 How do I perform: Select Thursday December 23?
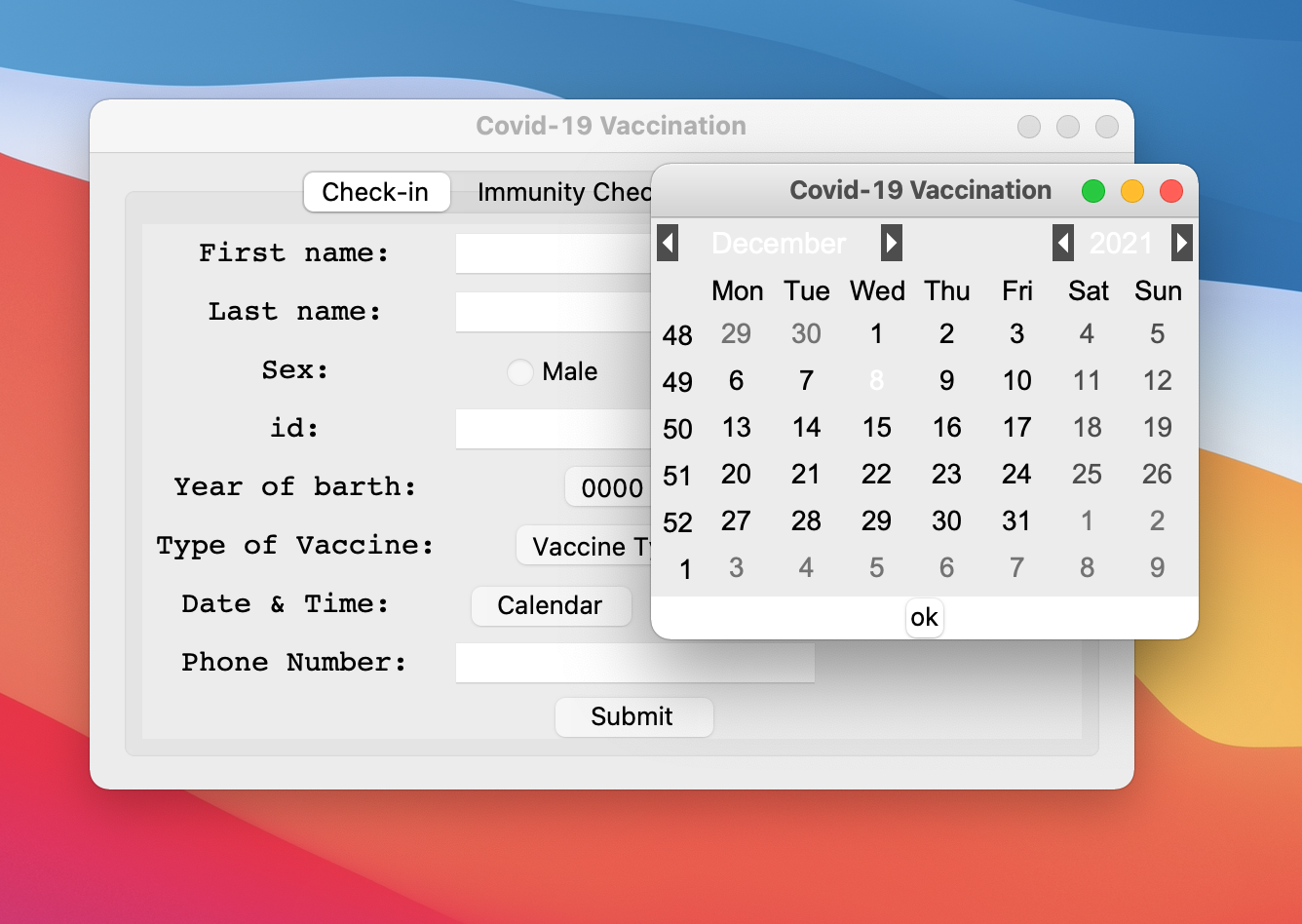coord(947,475)
